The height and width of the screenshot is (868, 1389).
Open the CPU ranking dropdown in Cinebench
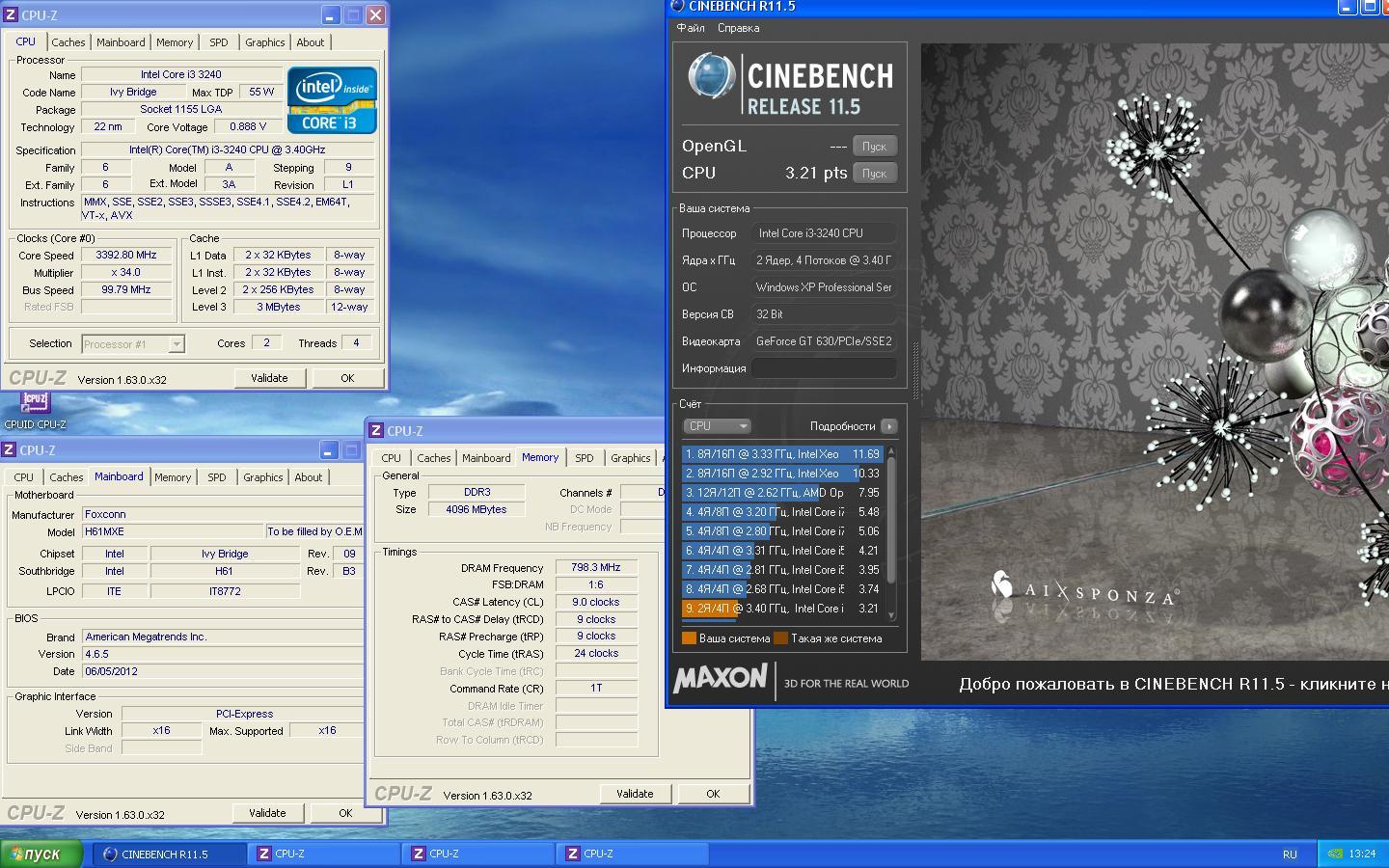click(717, 426)
